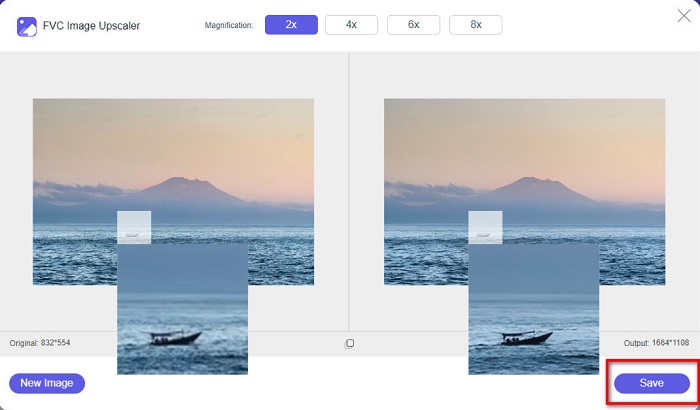
Task: Close the upscaler dialog with the X
Action: click(683, 15)
